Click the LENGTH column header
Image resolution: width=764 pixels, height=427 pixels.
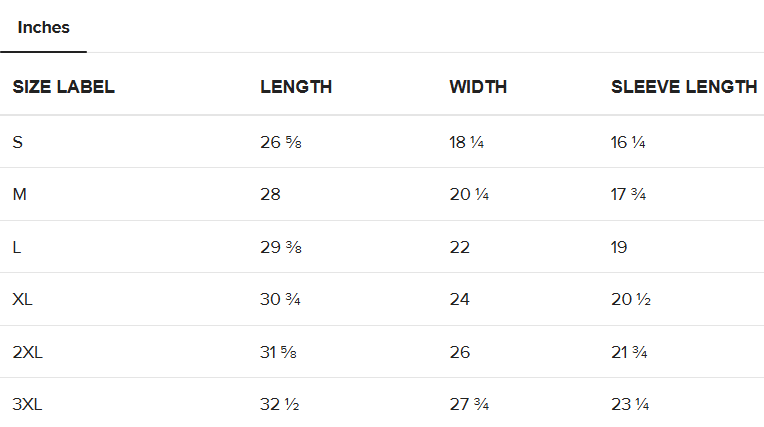[x=296, y=87]
